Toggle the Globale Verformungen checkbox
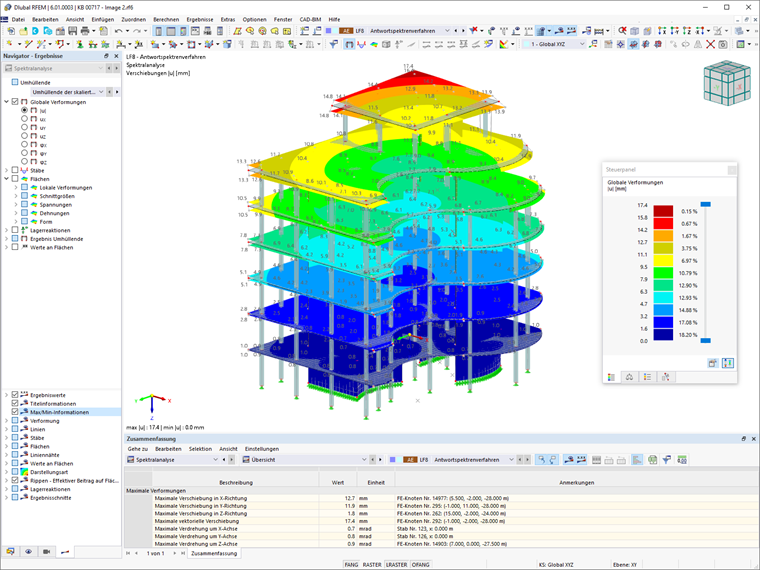 point(15,102)
